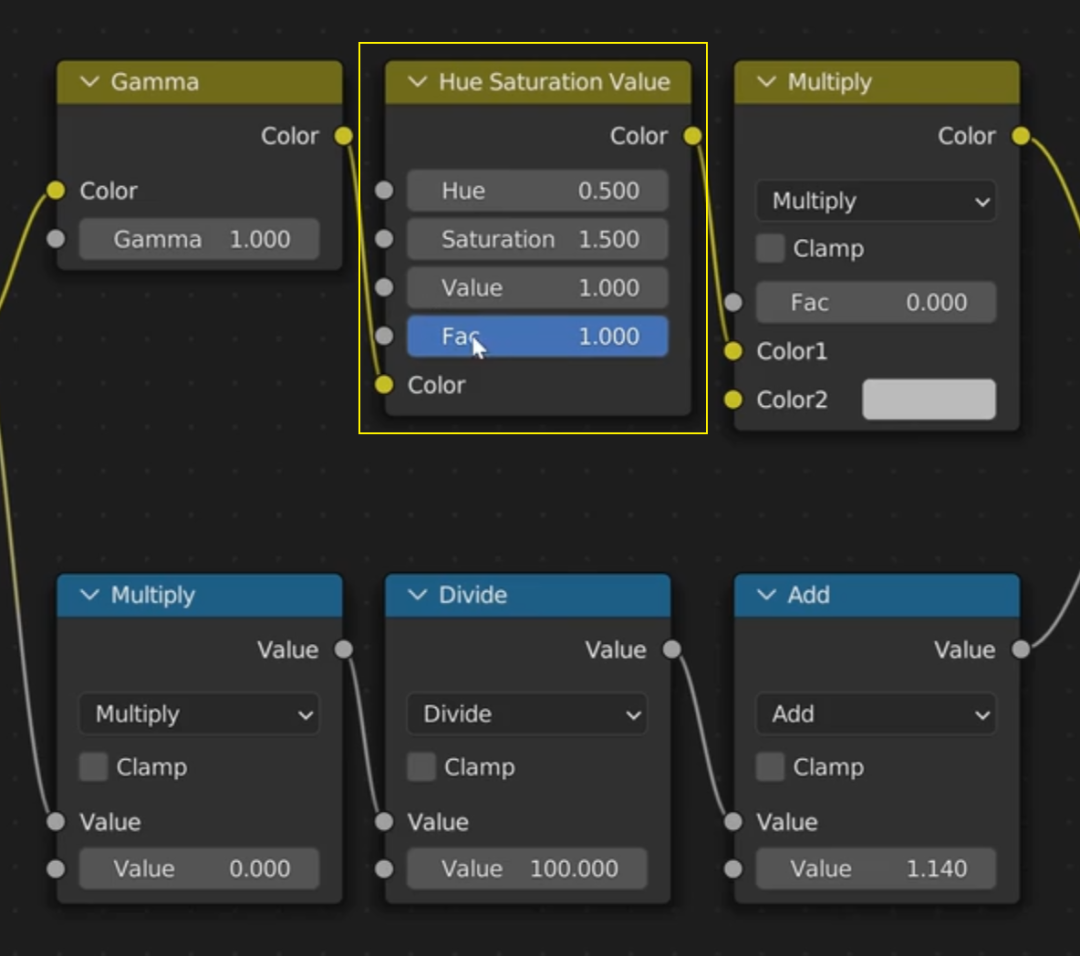The height and width of the screenshot is (956, 1080).
Task: Click the highlighted Fac 1.000 field
Action: point(537,336)
